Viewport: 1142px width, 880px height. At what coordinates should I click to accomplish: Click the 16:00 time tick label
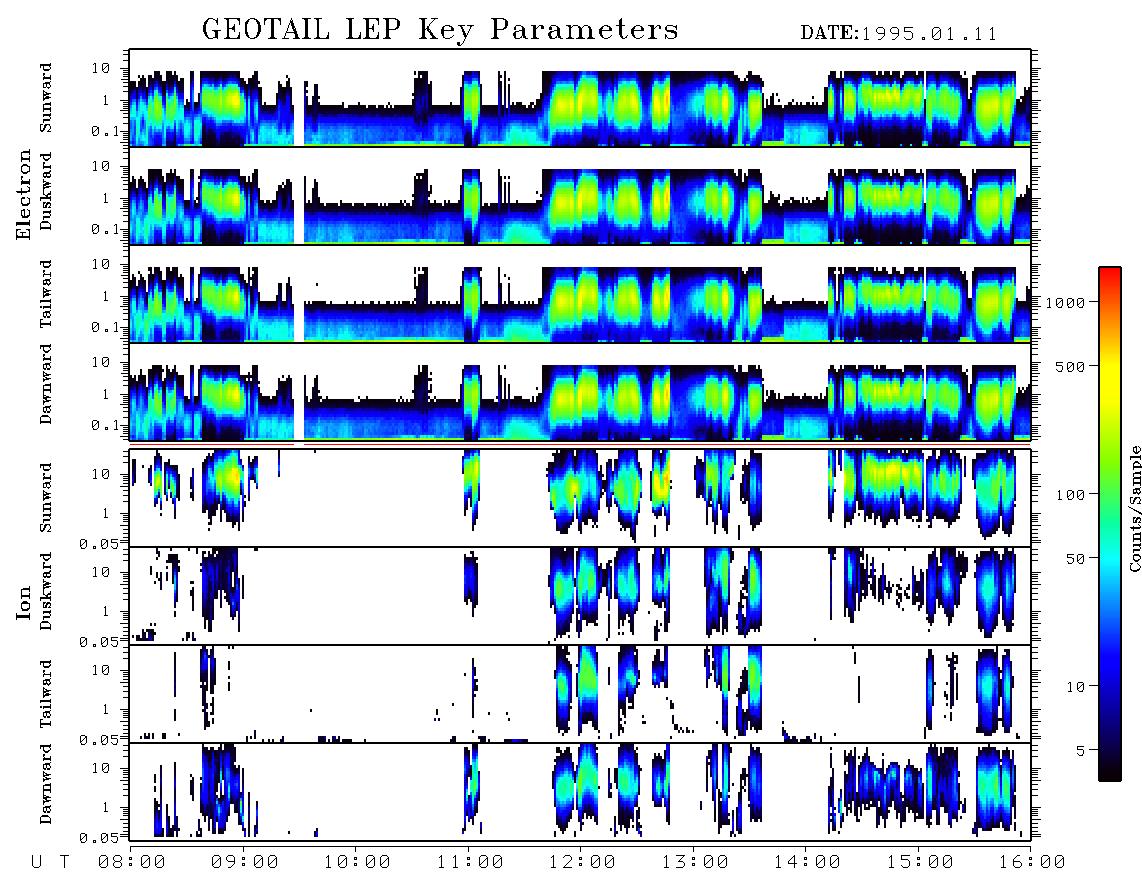coord(1032,862)
